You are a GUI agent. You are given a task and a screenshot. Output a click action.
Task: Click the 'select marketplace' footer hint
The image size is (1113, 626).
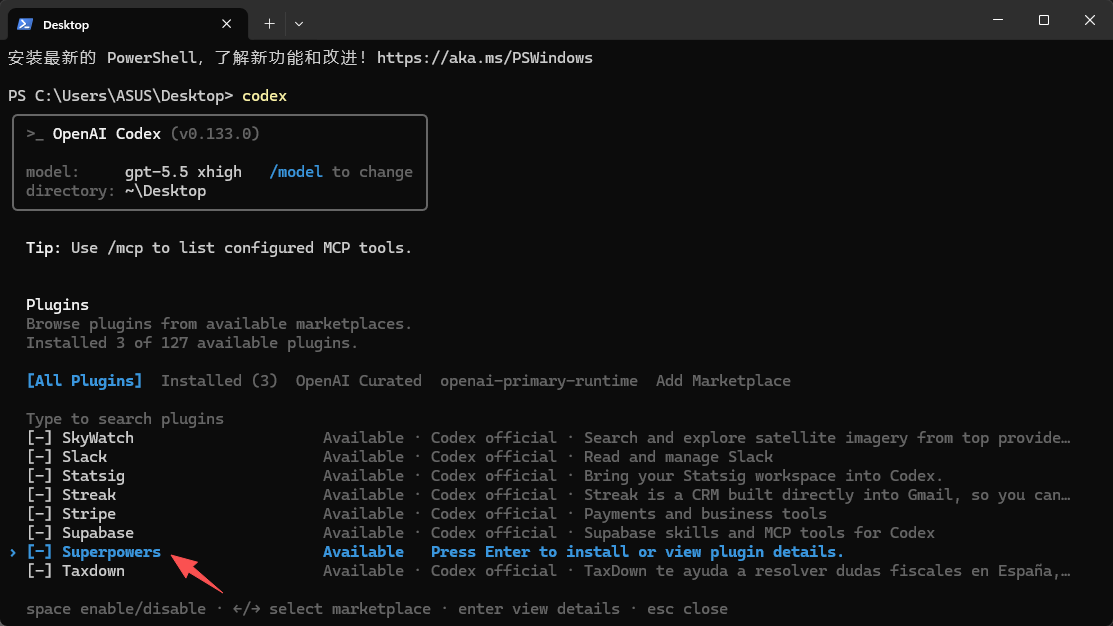350,609
